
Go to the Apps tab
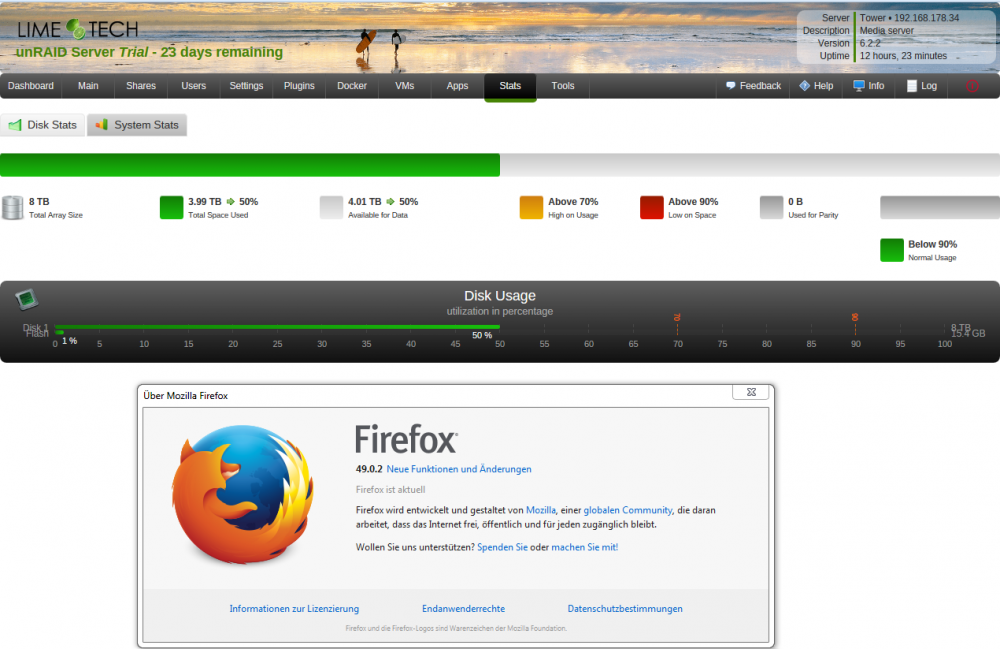[457, 86]
